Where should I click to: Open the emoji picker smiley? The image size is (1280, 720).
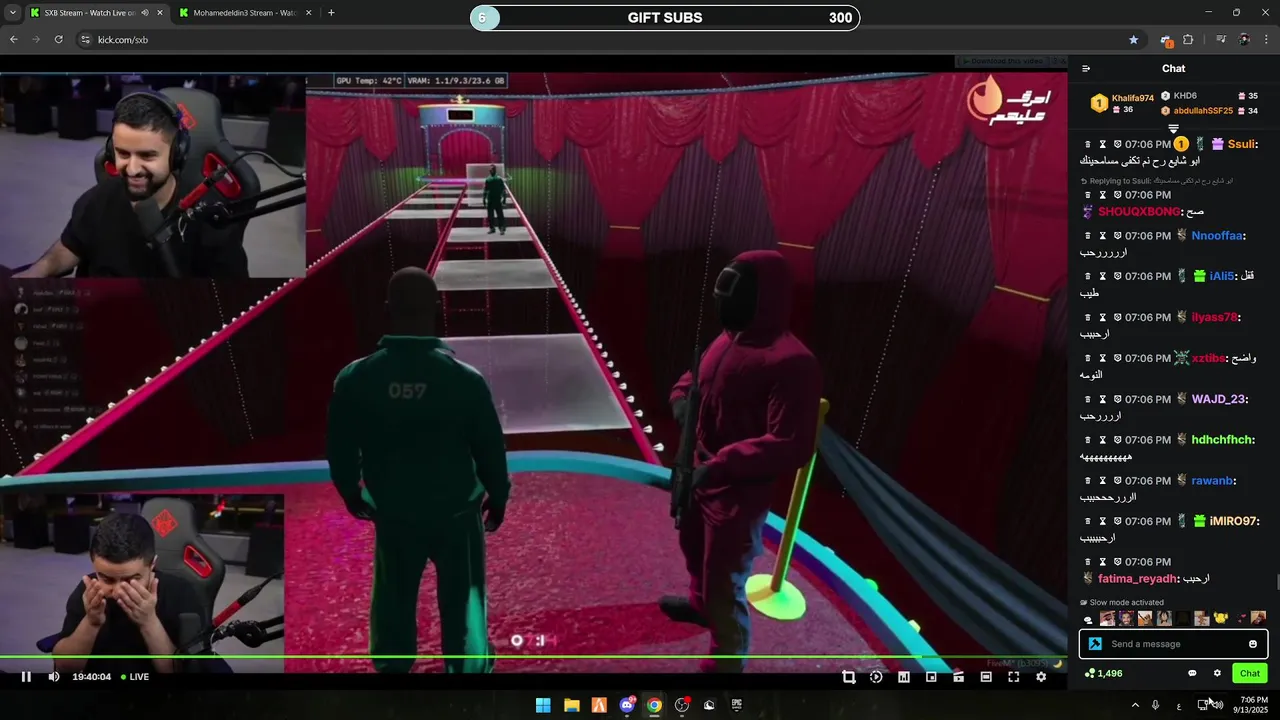(1253, 644)
